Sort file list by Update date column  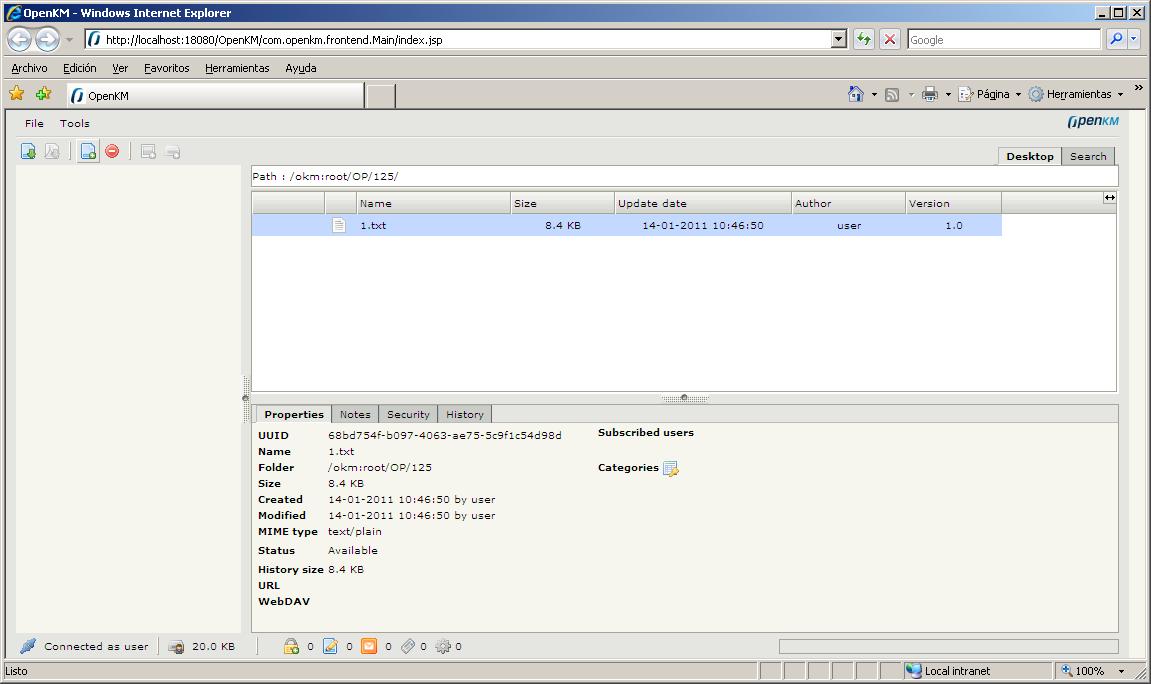pyautogui.click(x=703, y=203)
